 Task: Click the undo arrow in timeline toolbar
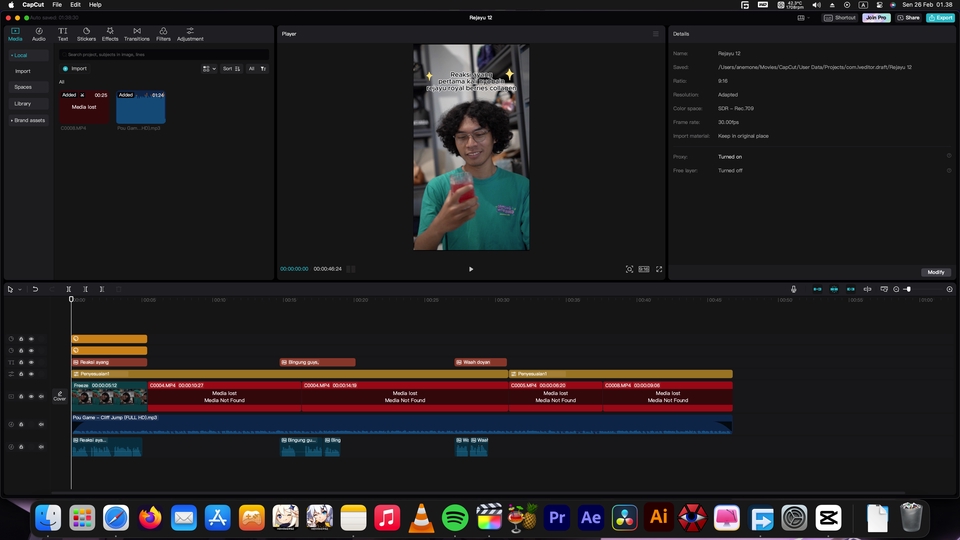pyautogui.click(x=35, y=289)
